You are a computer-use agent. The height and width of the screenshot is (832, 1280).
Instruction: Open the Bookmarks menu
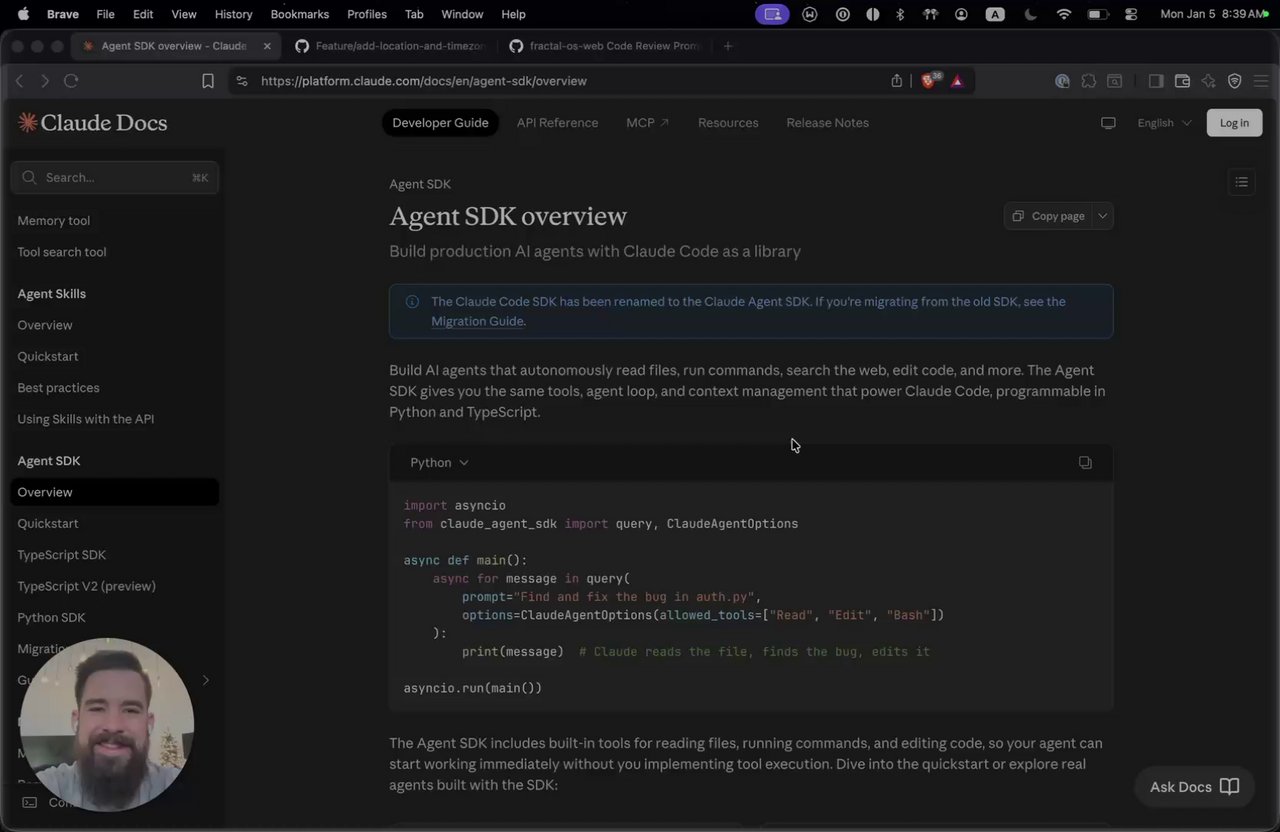[299, 14]
